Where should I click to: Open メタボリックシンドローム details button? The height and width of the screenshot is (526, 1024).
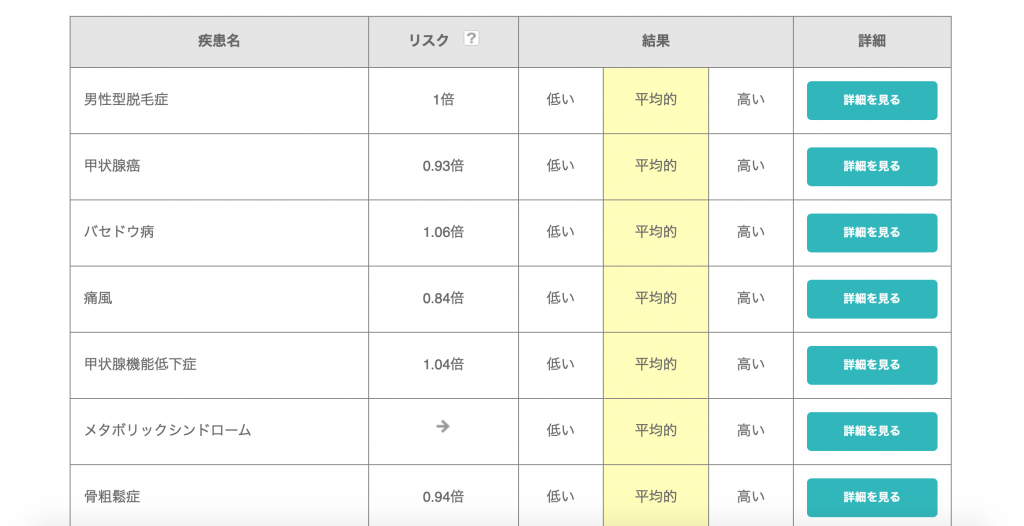871,431
